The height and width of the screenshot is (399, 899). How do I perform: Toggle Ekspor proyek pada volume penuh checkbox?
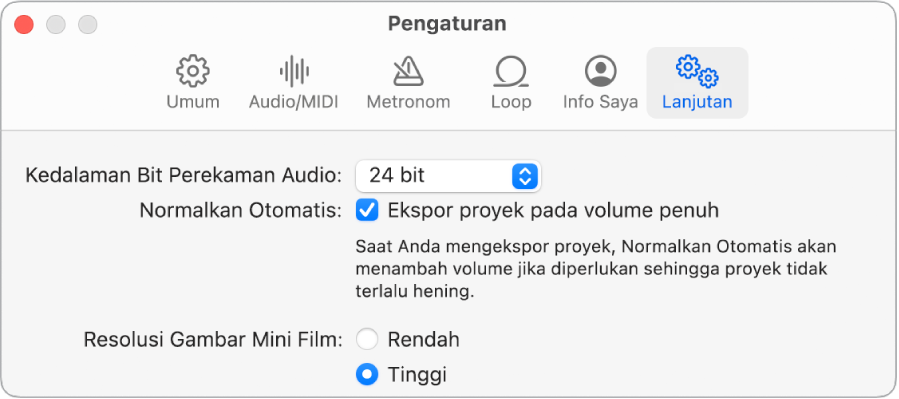(x=367, y=210)
